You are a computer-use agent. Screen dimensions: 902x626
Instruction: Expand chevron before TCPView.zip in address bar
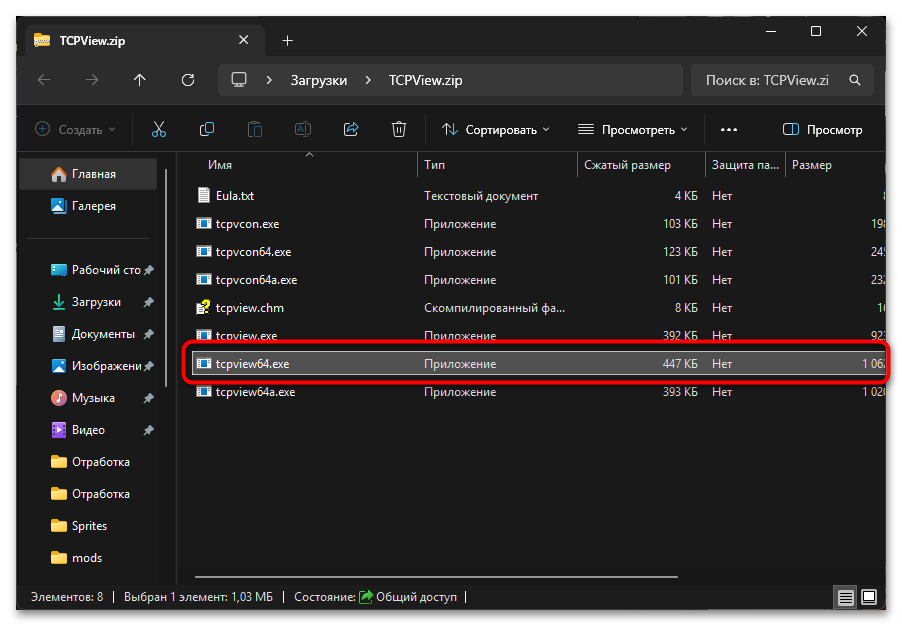tap(368, 80)
